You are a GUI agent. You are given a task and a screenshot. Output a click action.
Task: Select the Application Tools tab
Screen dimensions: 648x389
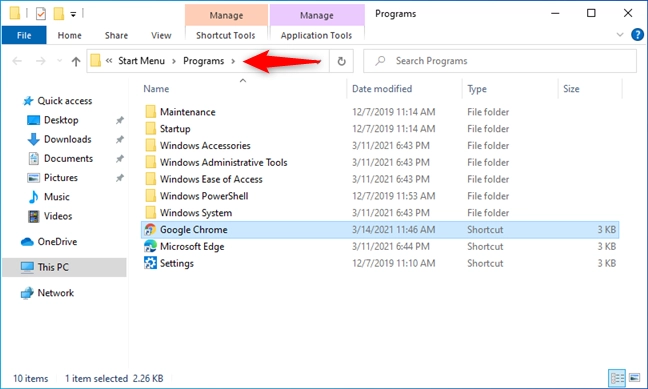[316, 36]
